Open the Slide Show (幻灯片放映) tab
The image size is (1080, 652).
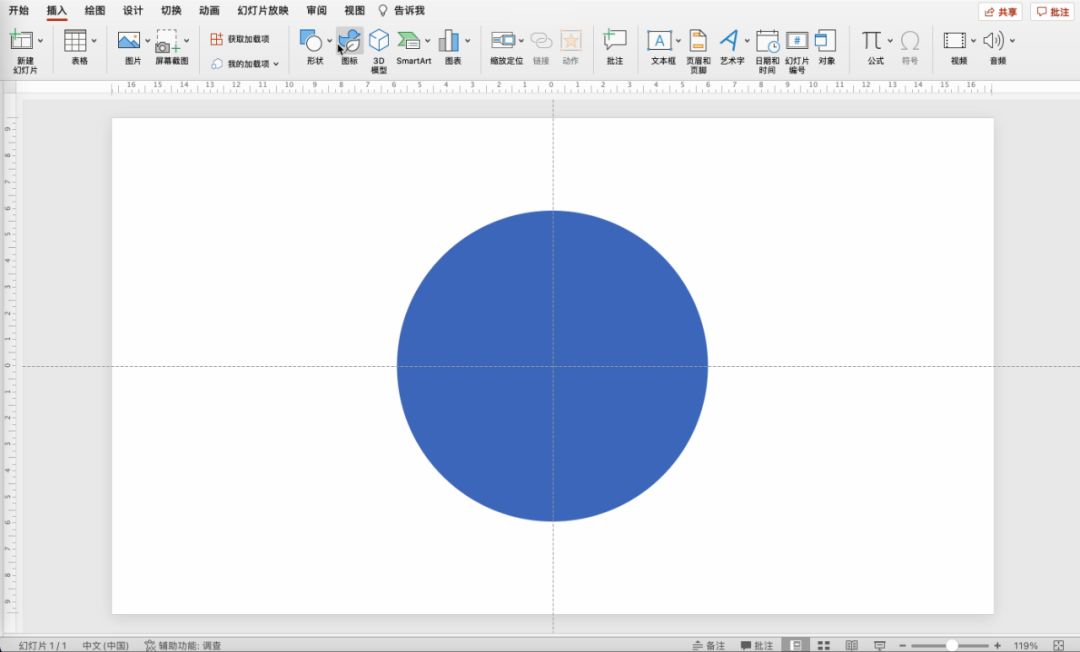(262, 10)
